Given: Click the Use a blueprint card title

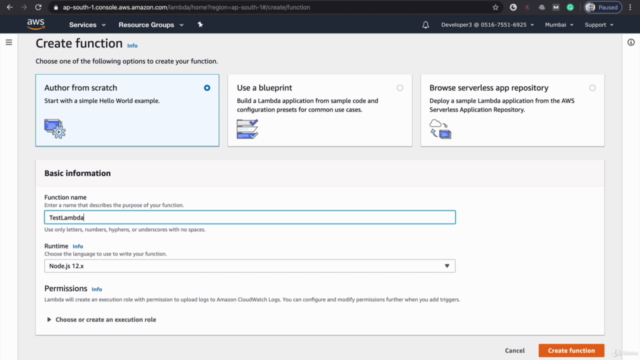Looking at the screenshot, I should pos(264,88).
